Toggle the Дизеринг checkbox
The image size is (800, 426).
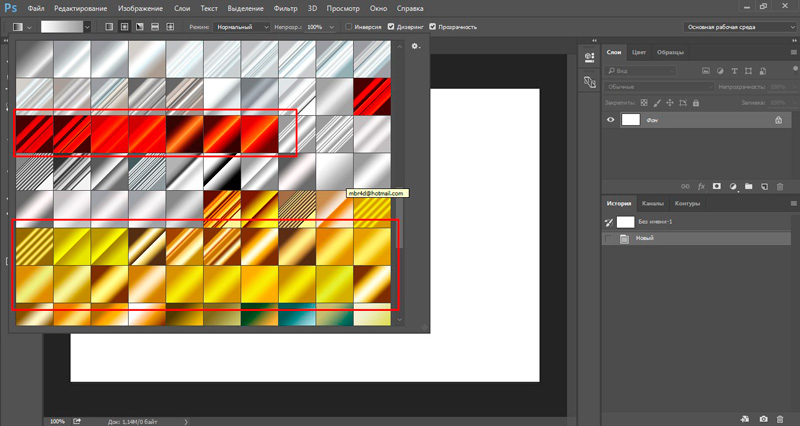(x=391, y=27)
